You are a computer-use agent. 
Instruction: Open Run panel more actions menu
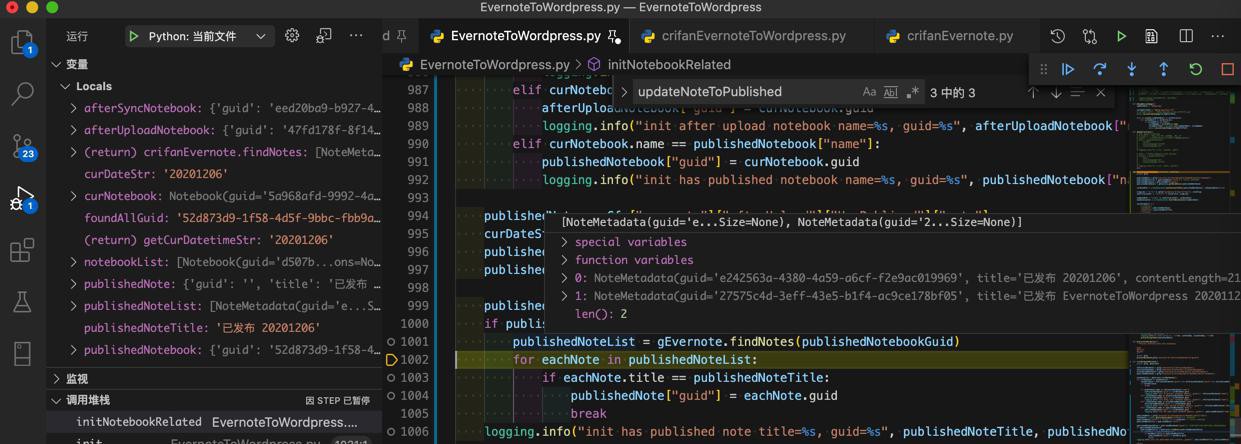click(x=356, y=36)
